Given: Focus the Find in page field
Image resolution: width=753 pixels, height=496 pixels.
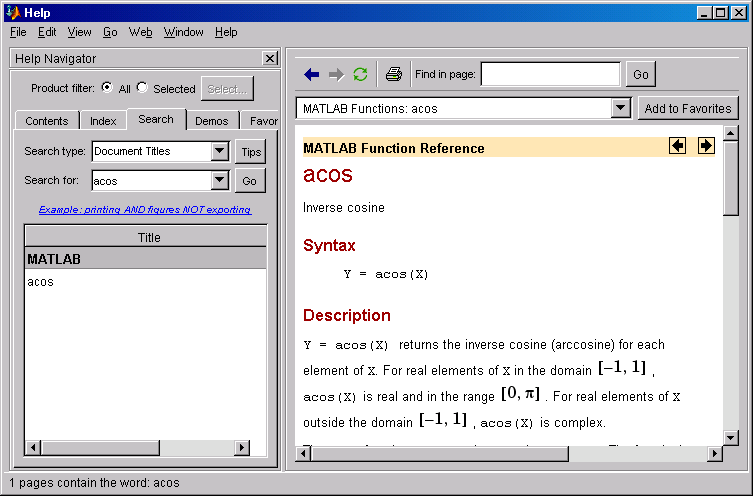Looking at the screenshot, I should (x=550, y=74).
